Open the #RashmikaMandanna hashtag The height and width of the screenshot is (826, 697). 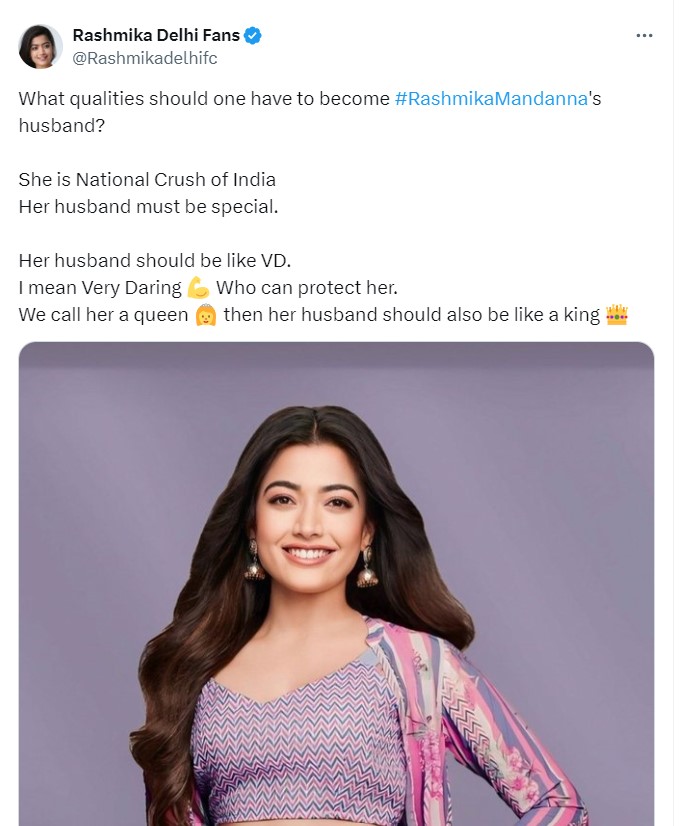click(491, 100)
